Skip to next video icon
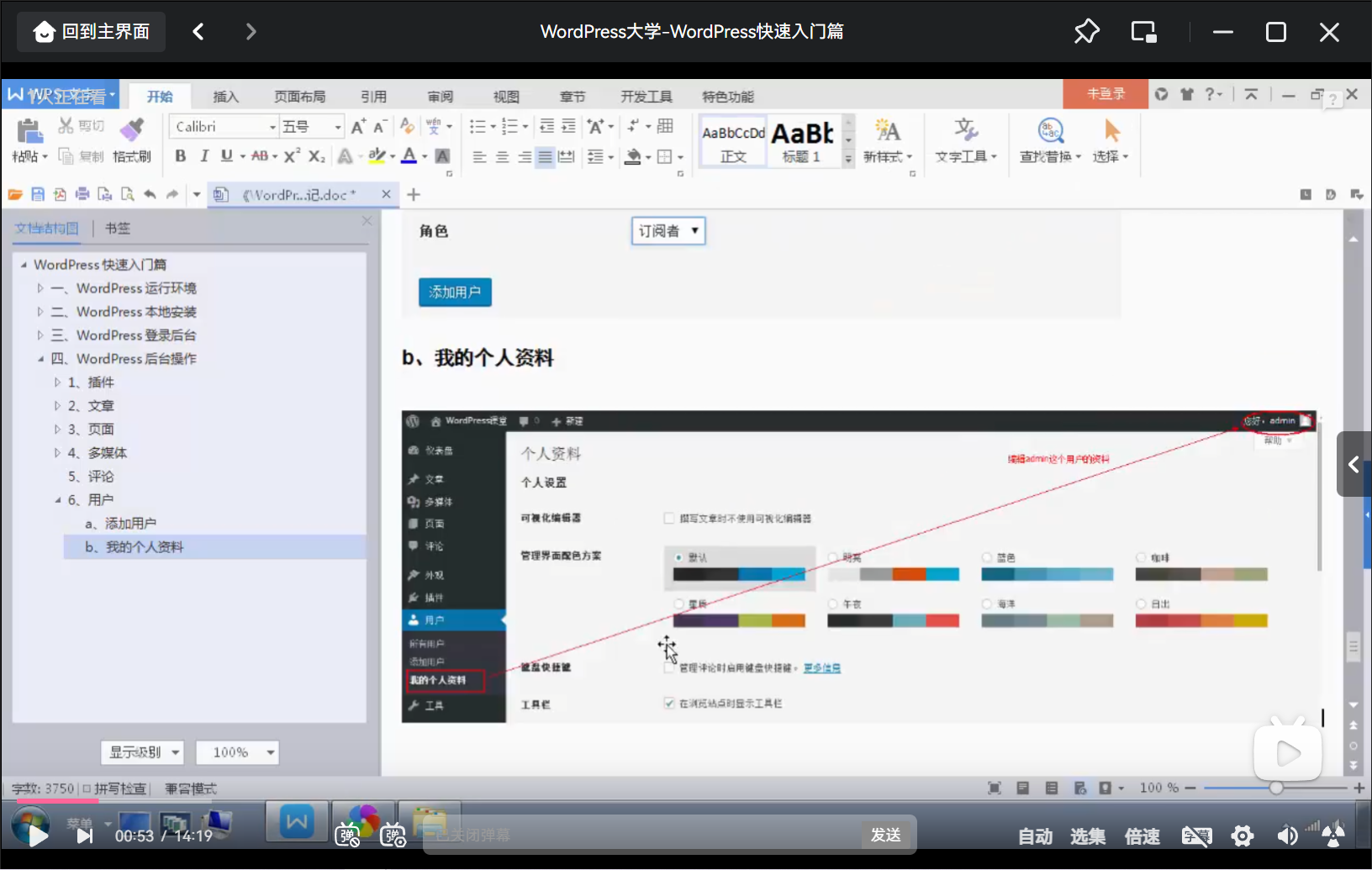 [84, 836]
